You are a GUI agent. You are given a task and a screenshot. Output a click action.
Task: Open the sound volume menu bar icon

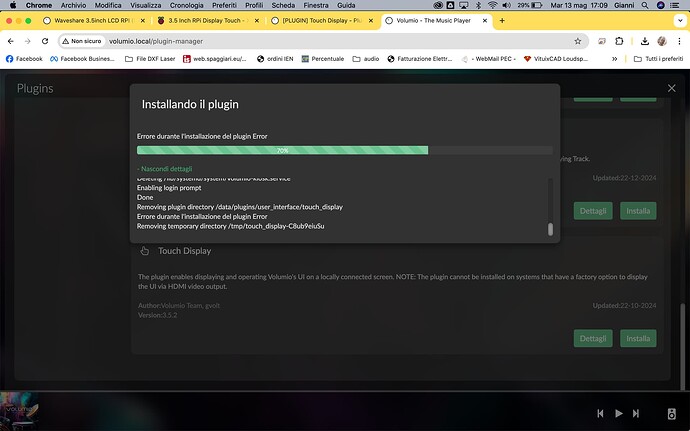(x=506, y=5)
